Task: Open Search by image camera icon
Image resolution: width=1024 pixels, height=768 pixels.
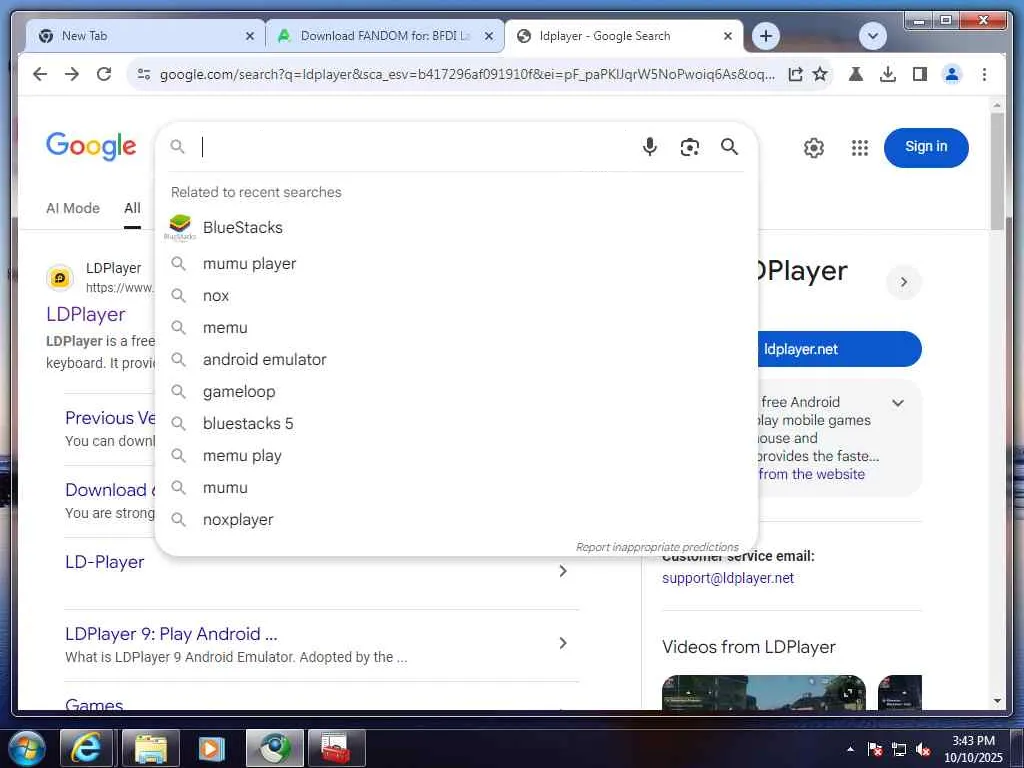Action: pos(690,147)
